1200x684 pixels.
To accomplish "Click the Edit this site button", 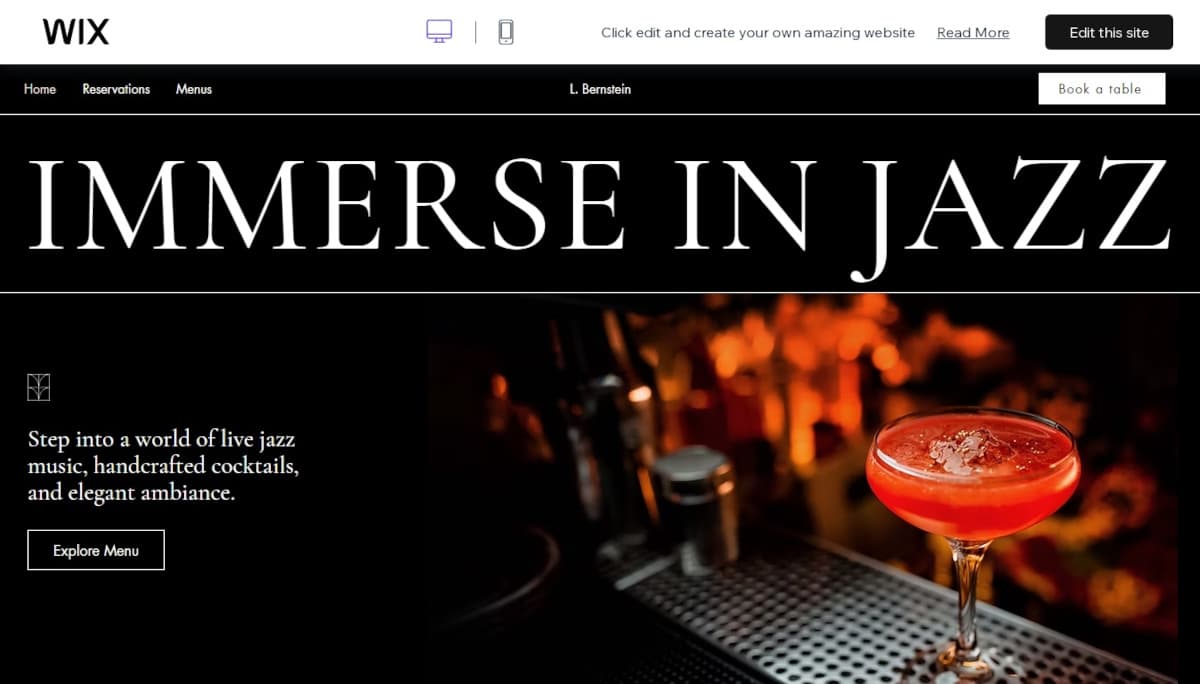I will pos(1109,32).
